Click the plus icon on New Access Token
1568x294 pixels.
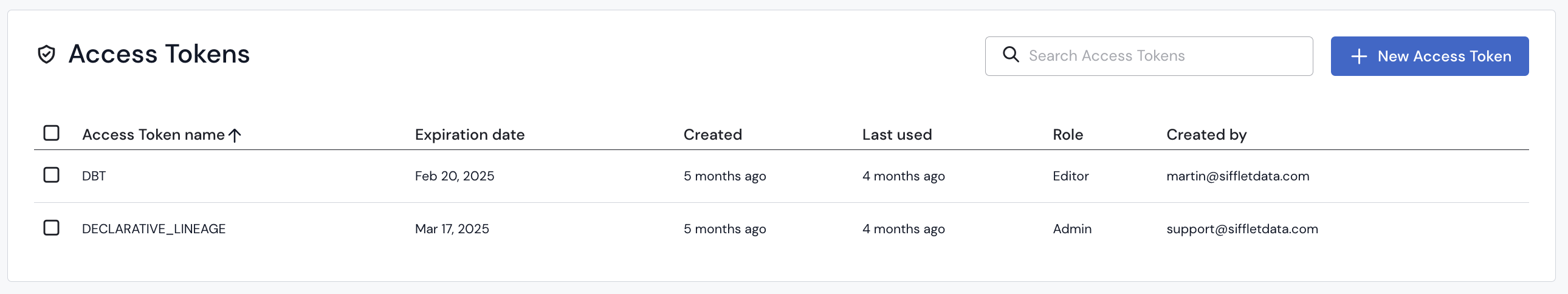click(x=1358, y=56)
